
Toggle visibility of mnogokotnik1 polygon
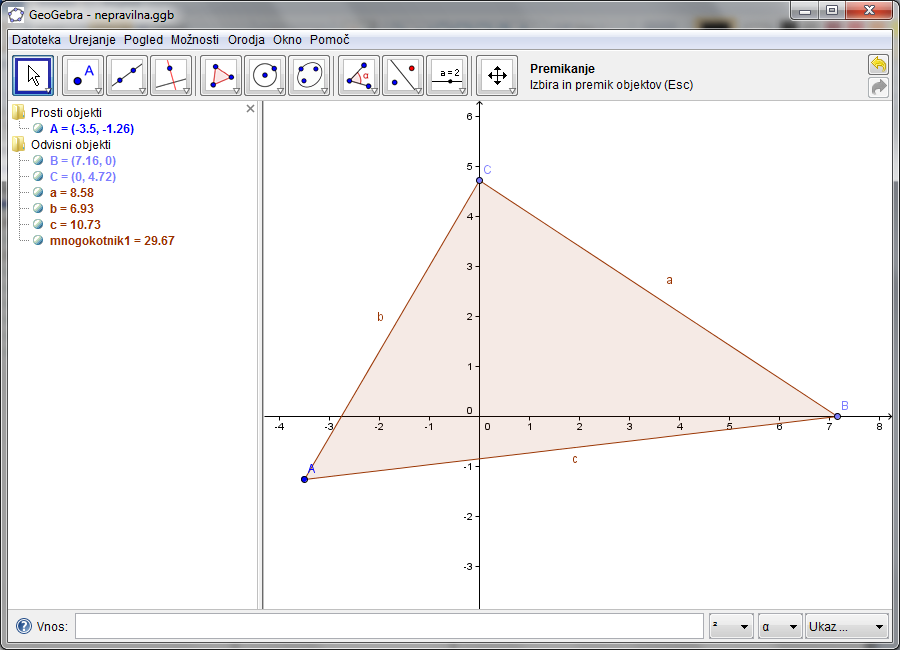click(38, 241)
